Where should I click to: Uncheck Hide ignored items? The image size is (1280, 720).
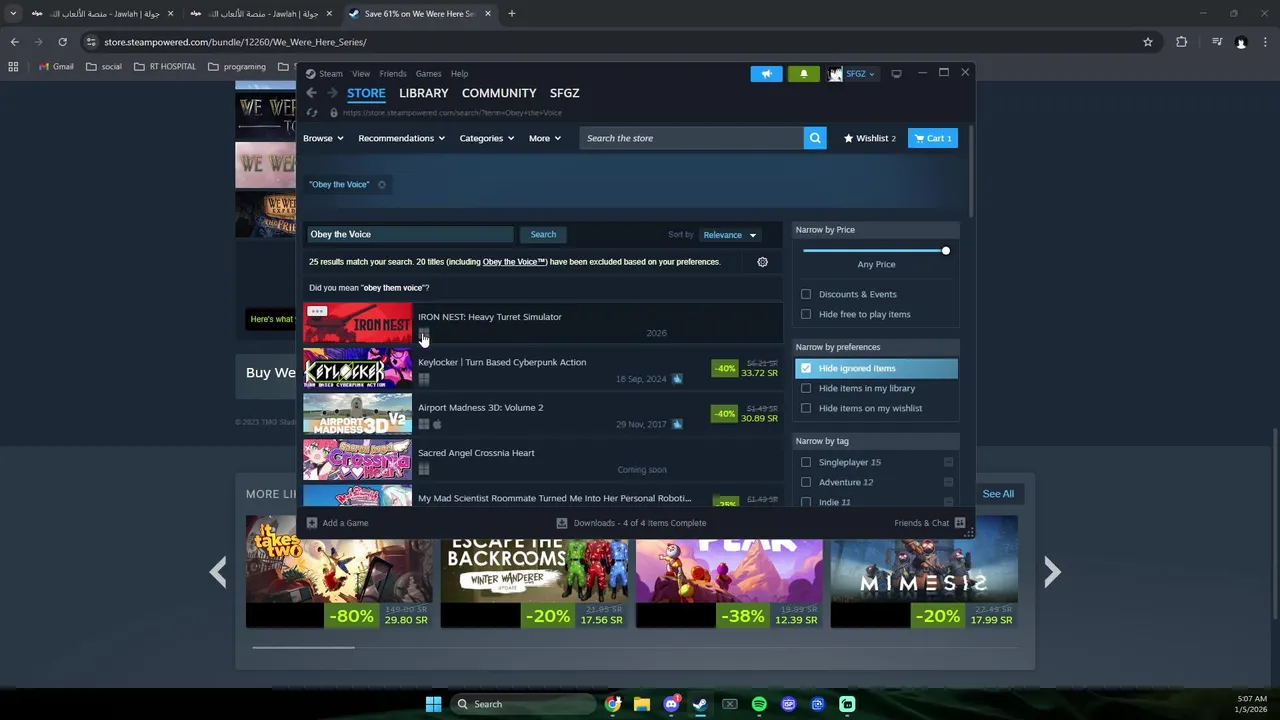806,368
